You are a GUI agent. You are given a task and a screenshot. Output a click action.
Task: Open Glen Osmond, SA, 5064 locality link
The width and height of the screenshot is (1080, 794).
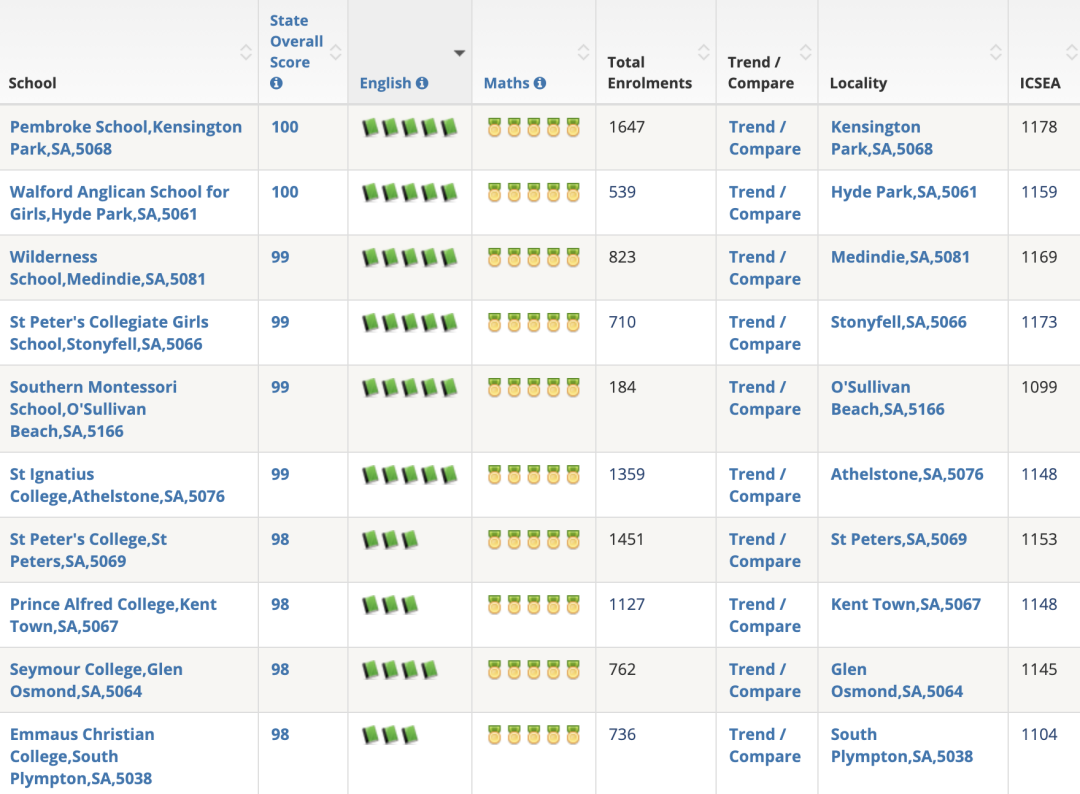(897, 680)
